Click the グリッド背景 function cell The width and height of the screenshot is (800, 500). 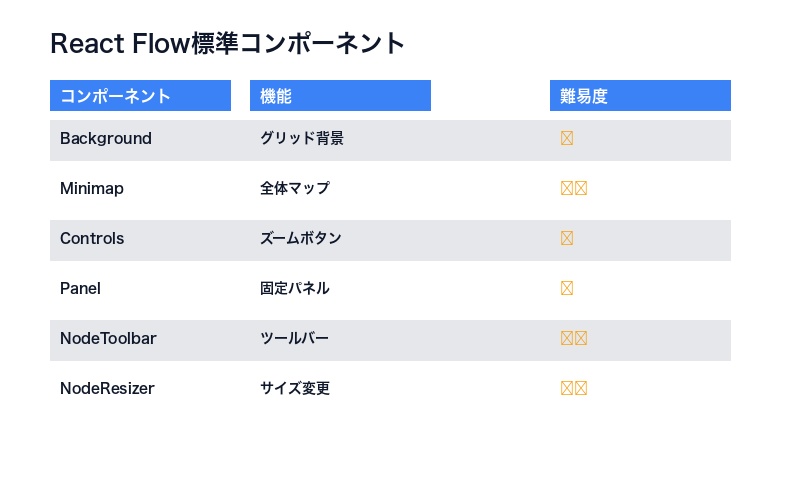(302, 139)
